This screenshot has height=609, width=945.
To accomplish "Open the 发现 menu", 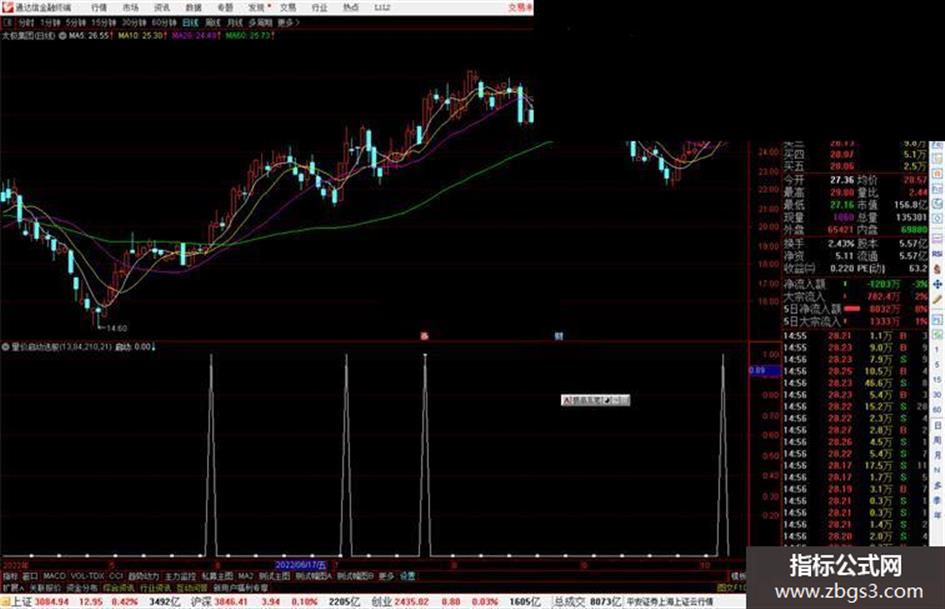I will click(x=257, y=8).
